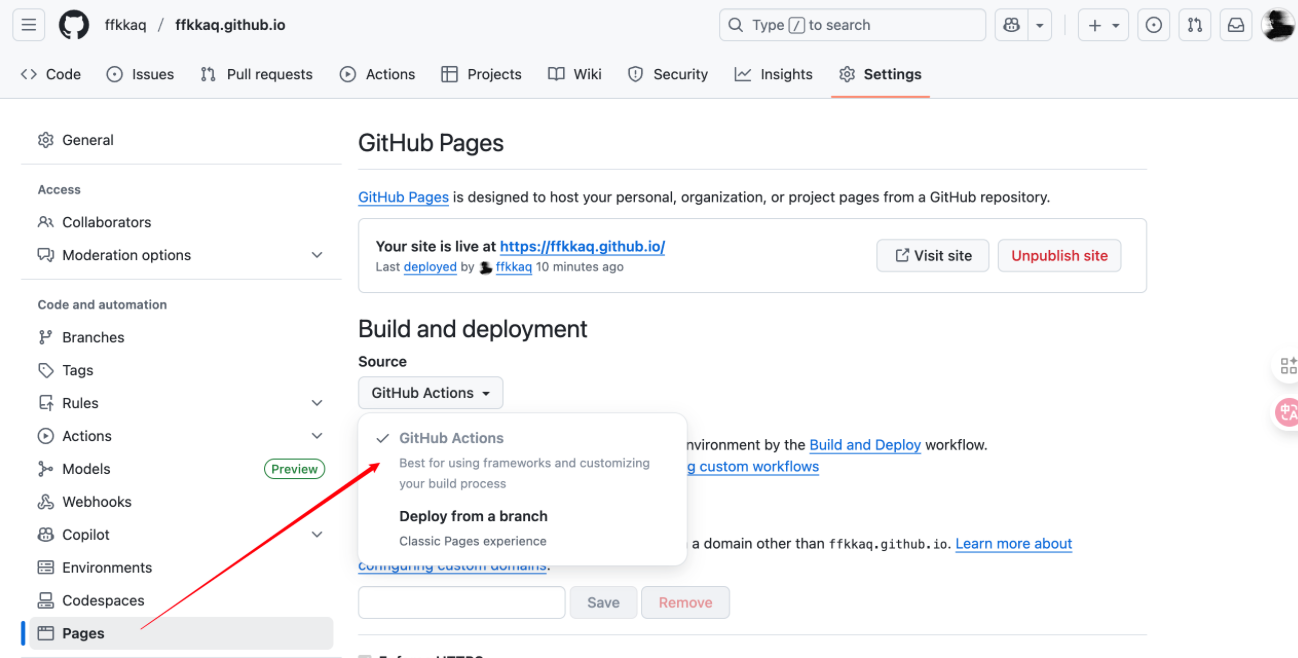Switch to the Actions tab
Screen dimensions: 1298x658
click(x=377, y=74)
